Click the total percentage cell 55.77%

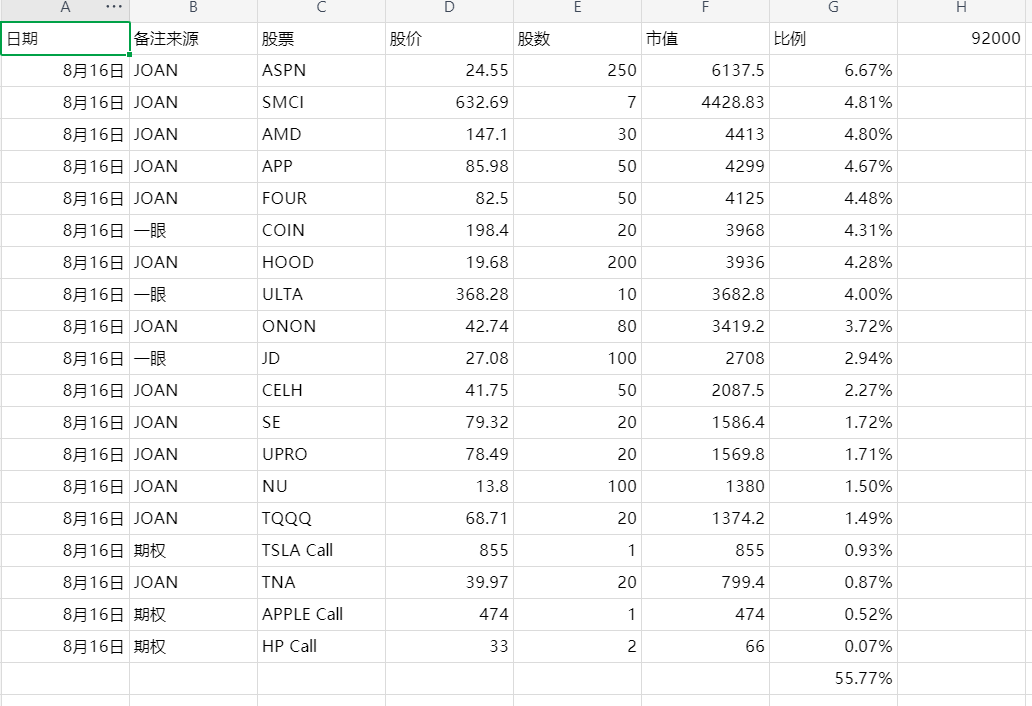(833, 679)
